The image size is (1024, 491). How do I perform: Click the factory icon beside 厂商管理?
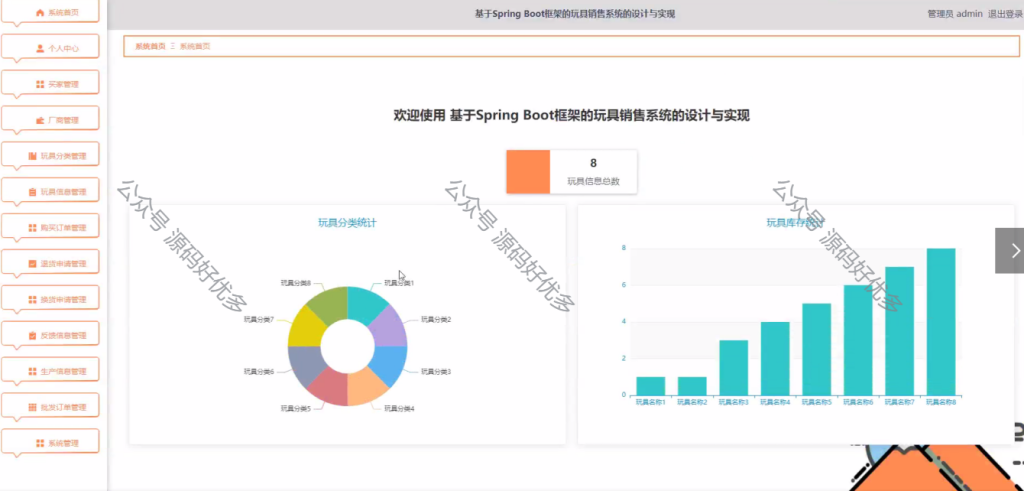40,120
